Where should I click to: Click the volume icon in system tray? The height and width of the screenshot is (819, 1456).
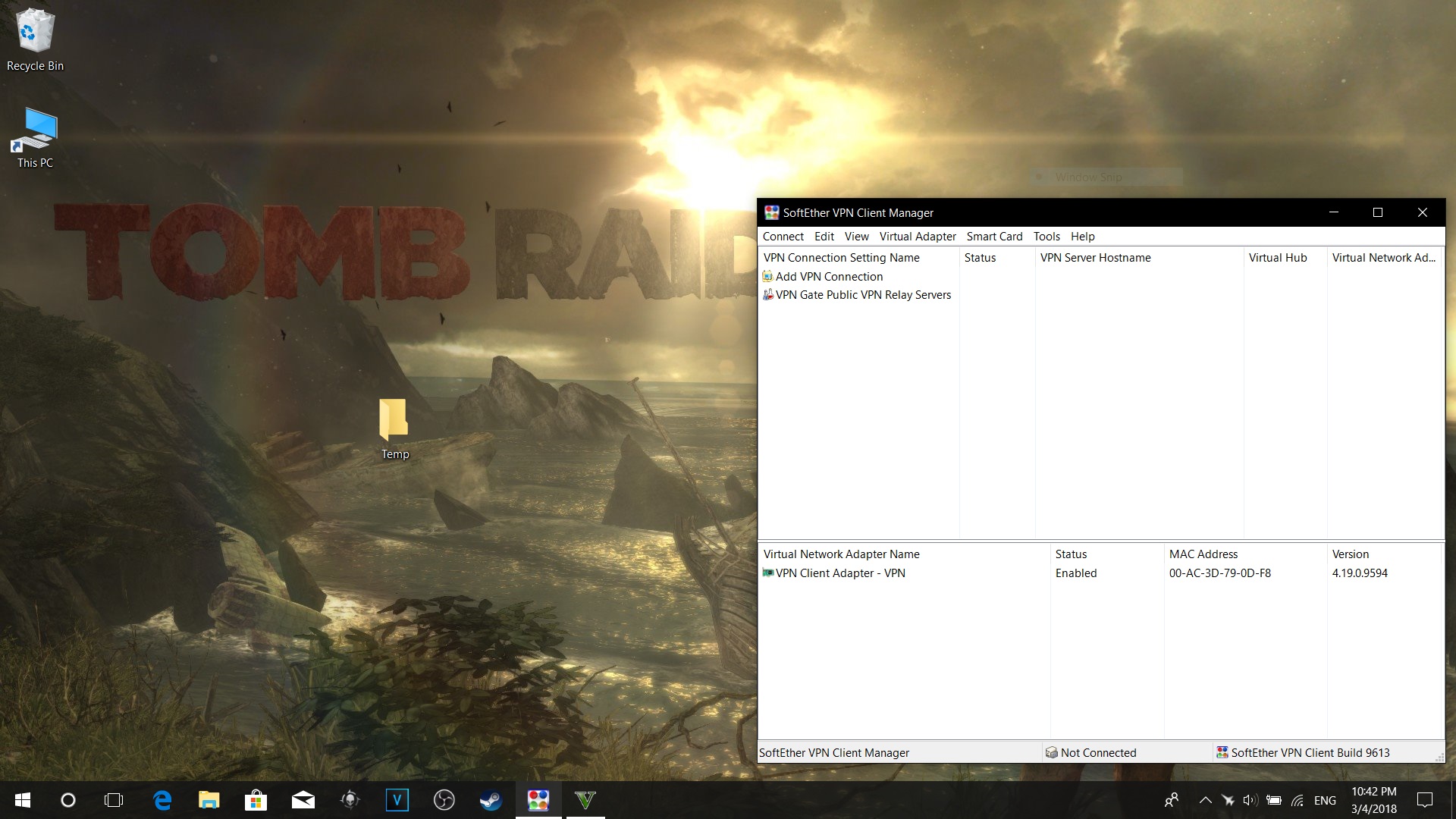pos(1250,800)
